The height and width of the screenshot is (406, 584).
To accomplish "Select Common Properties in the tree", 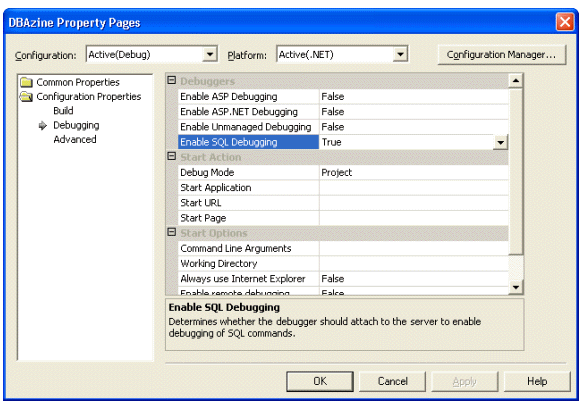I will click(x=78, y=82).
